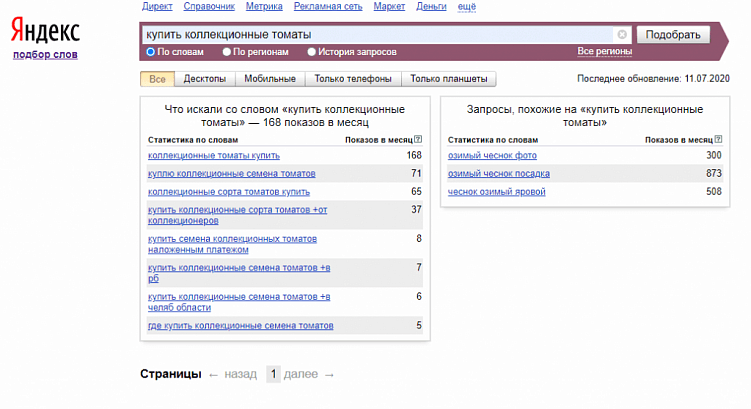751x409 pixels.
Task: Switch to the 'Только телефоны' tab
Action: [x=353, y=79]
